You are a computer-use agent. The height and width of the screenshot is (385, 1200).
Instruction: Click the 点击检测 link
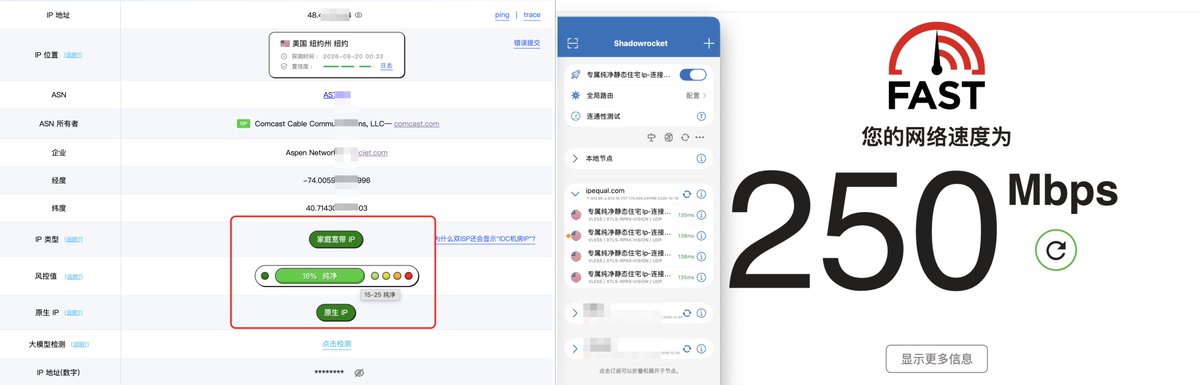coord(336,344)
